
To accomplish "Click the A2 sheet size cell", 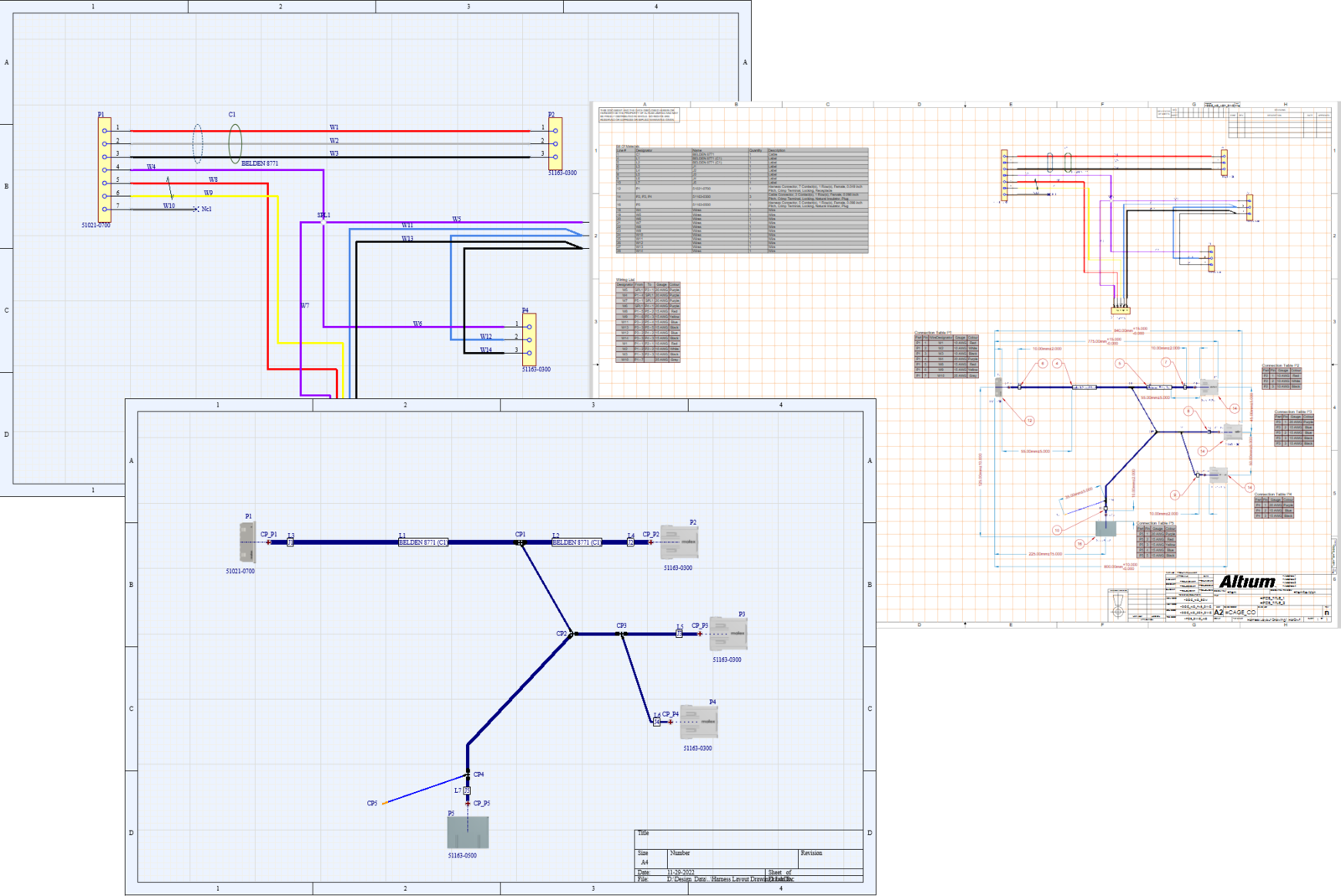I will (x=1219, y=613).
